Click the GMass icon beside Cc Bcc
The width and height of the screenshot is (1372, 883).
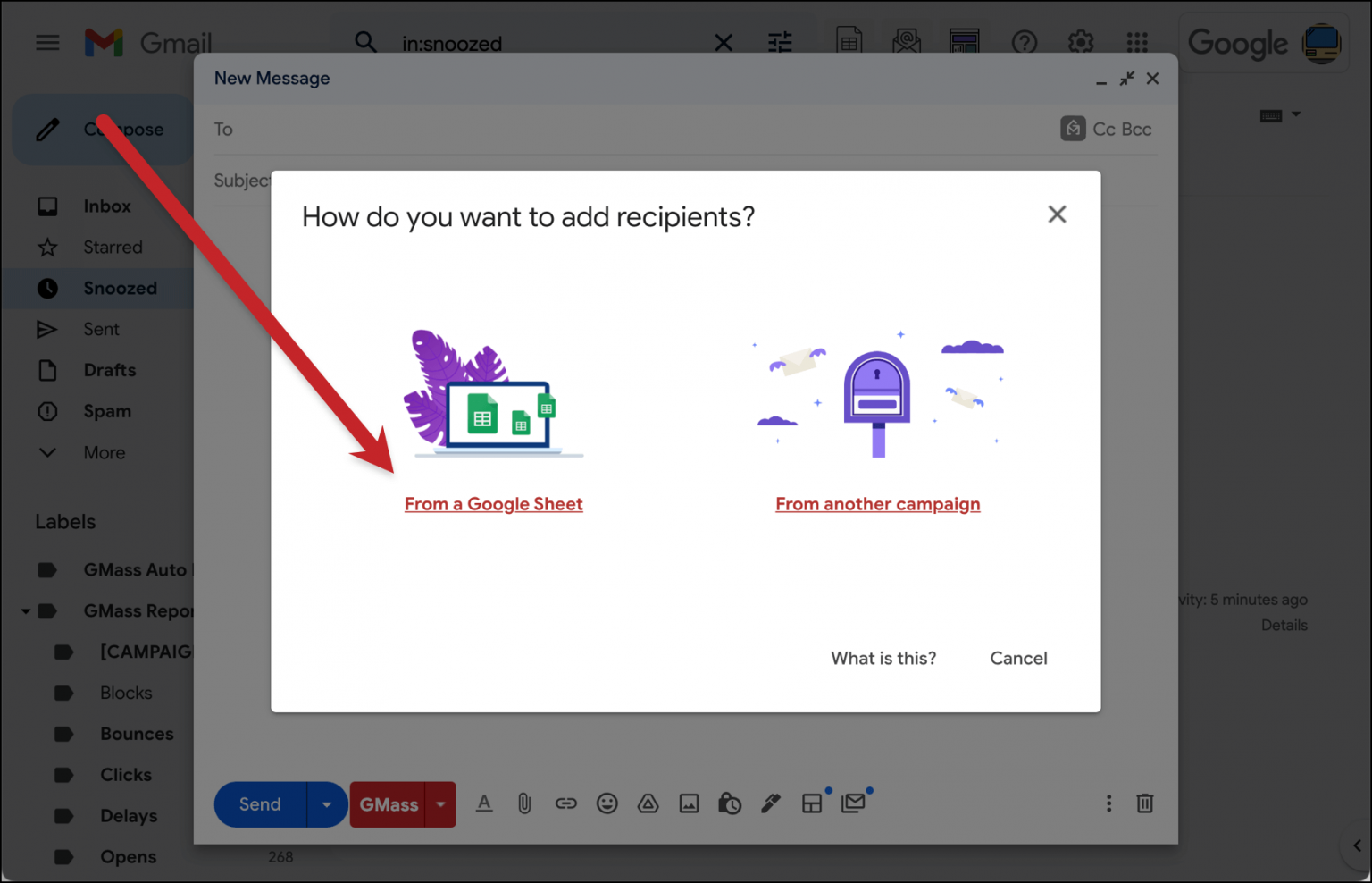[1073, 129]
